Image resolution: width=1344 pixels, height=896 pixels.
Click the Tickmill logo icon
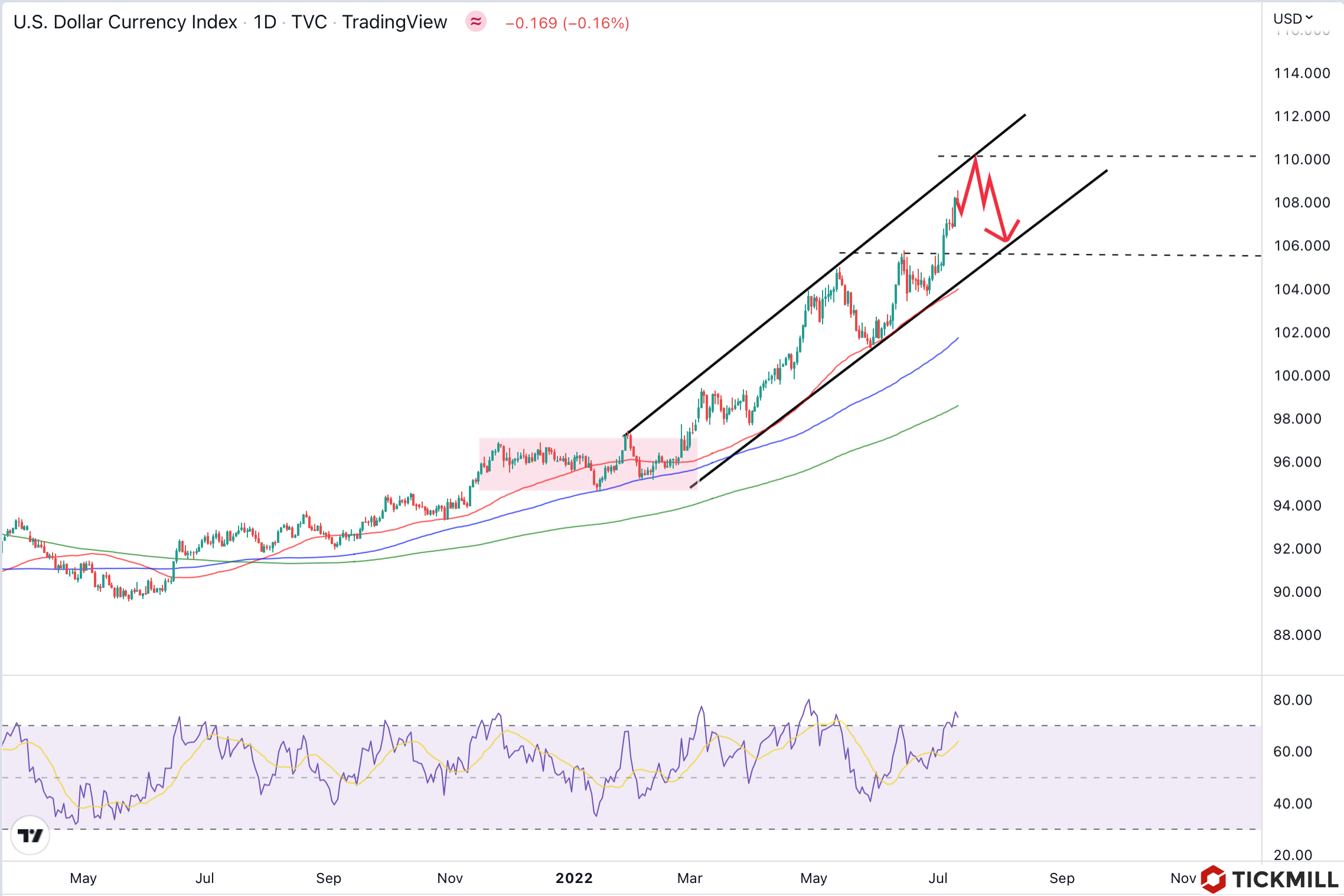pos(1213,879)
